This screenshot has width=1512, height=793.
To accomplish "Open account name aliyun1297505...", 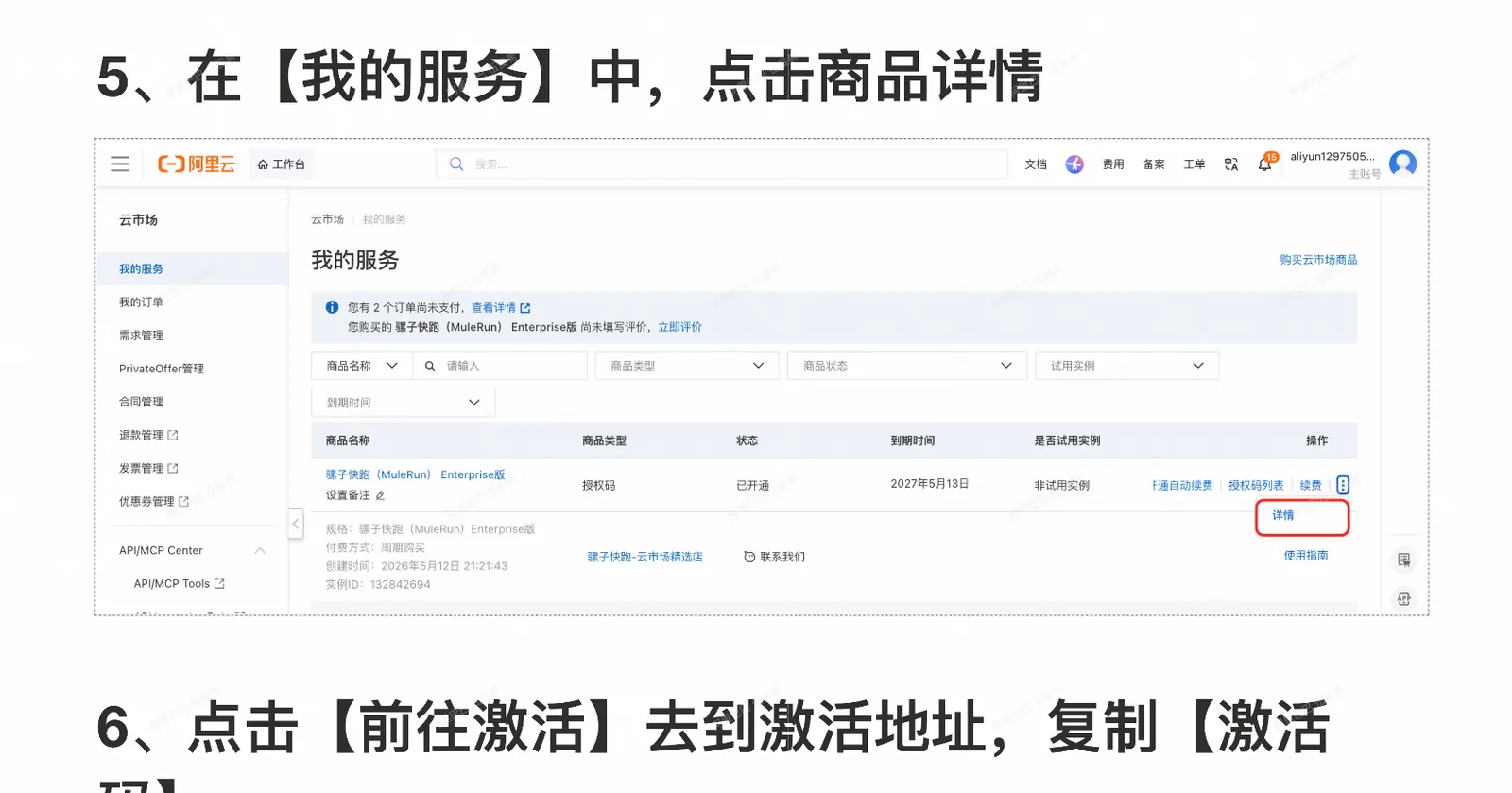I will point(1332,157).
